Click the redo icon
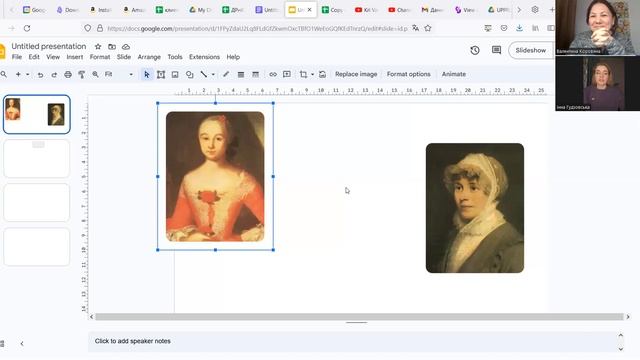Screen dimensions: 640x360 click(54, 74)
